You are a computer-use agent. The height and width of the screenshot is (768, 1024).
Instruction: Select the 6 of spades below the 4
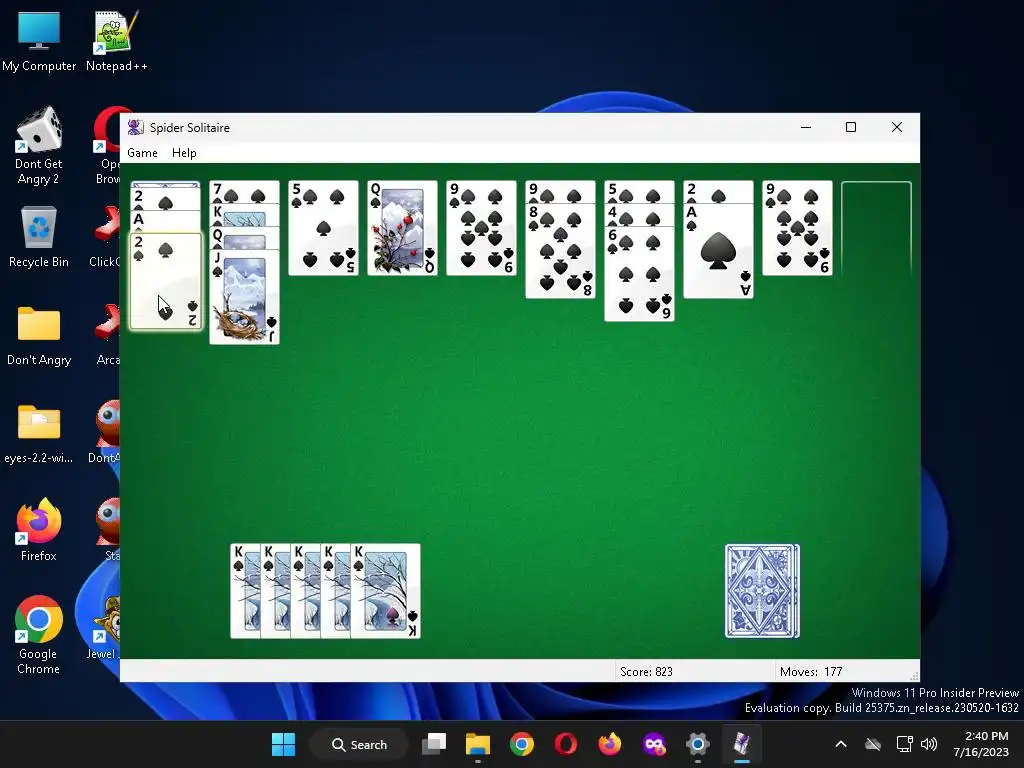click(639, 274)
